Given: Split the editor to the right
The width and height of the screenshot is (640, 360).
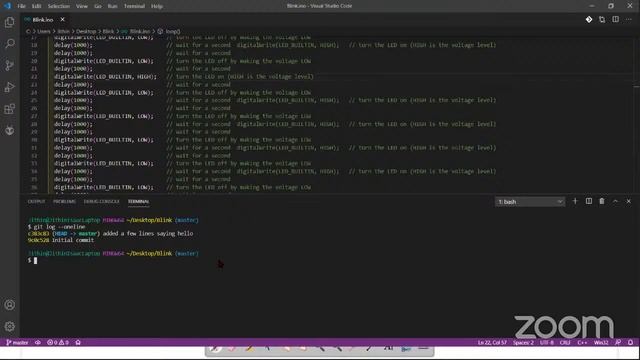Looking at the screenshot, I should point(616,20).
